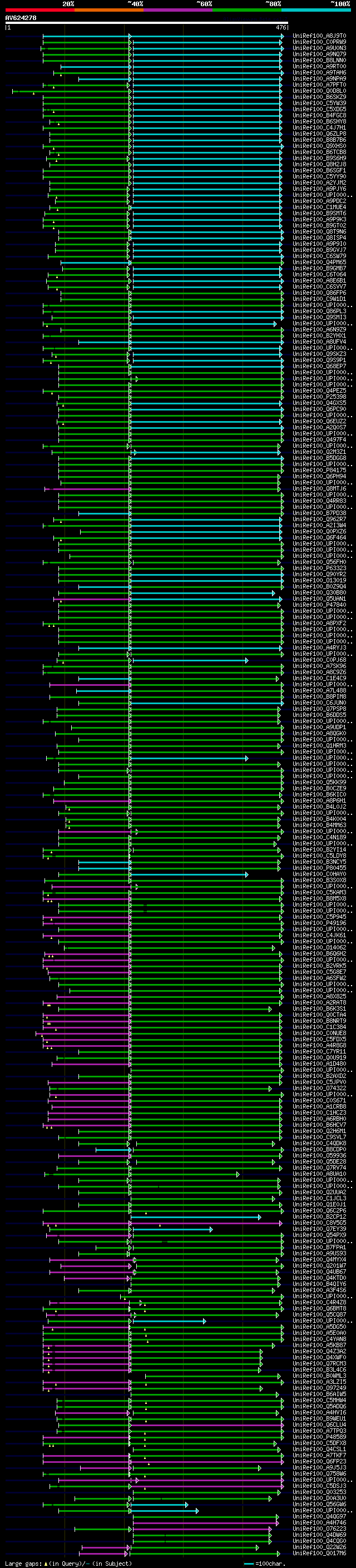The width and height of the screenshot is (356, 1568).
Task: Click hit UniRef100_C1MUE4
Action: coord(319,207)
